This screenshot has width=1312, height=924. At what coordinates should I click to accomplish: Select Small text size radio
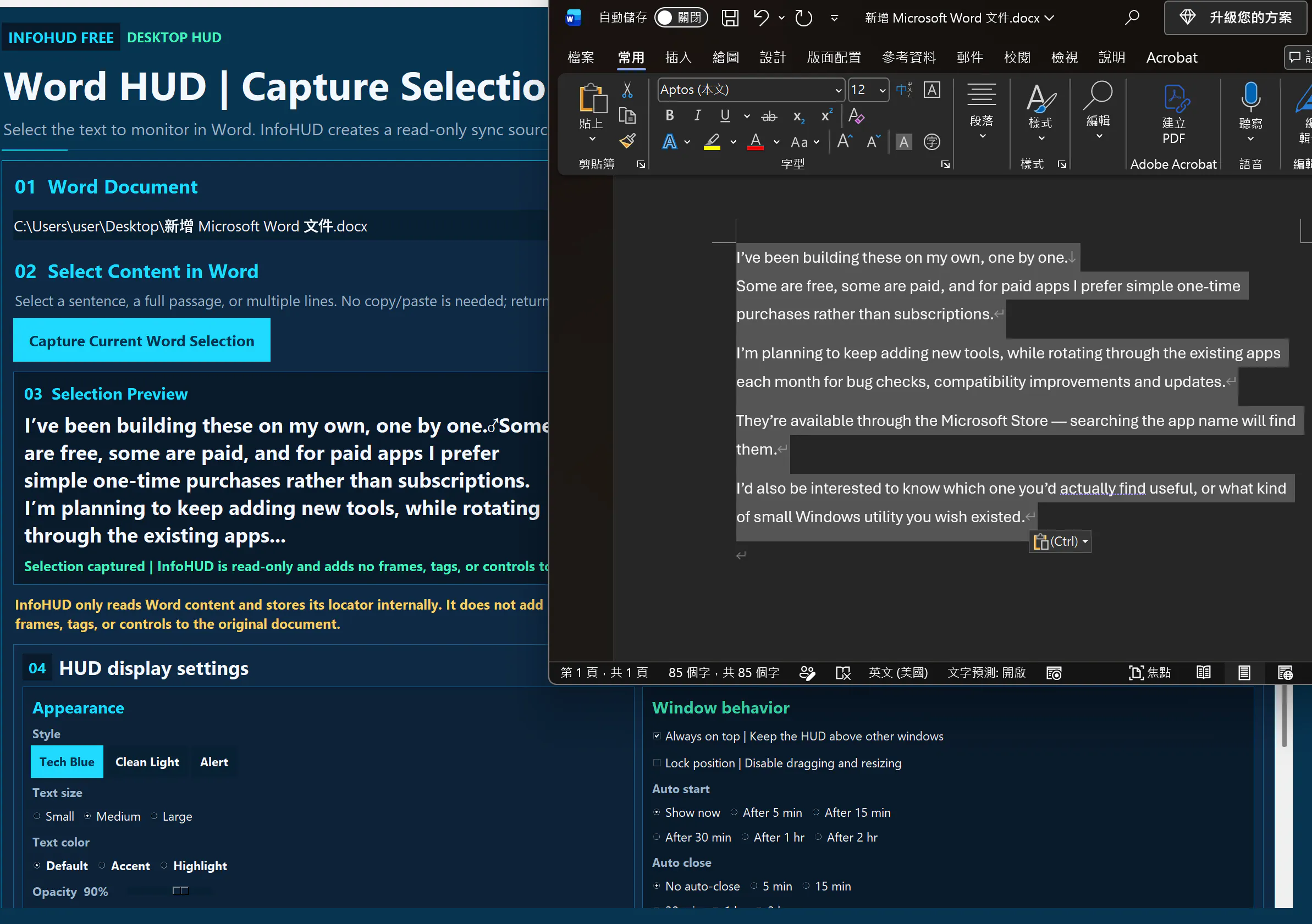point(37,816)
